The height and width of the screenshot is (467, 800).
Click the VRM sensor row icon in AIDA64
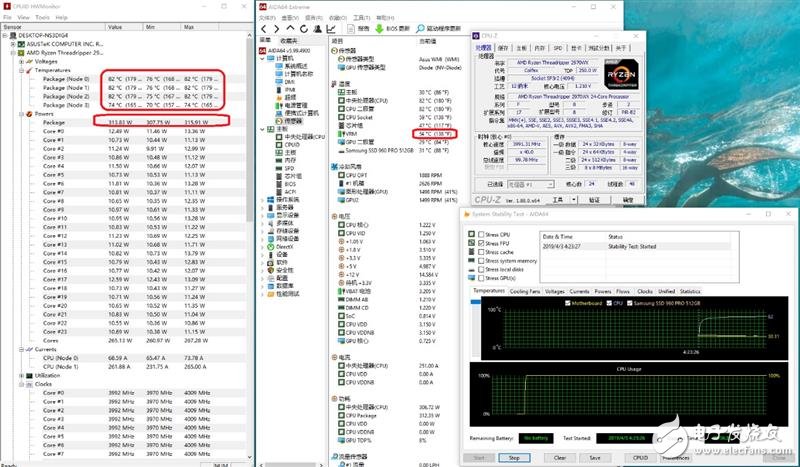click(341, 134)
